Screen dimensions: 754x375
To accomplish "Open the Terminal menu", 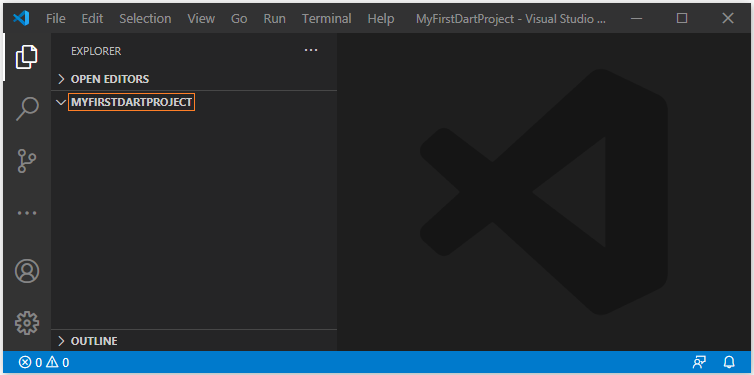I will (327, 19).
